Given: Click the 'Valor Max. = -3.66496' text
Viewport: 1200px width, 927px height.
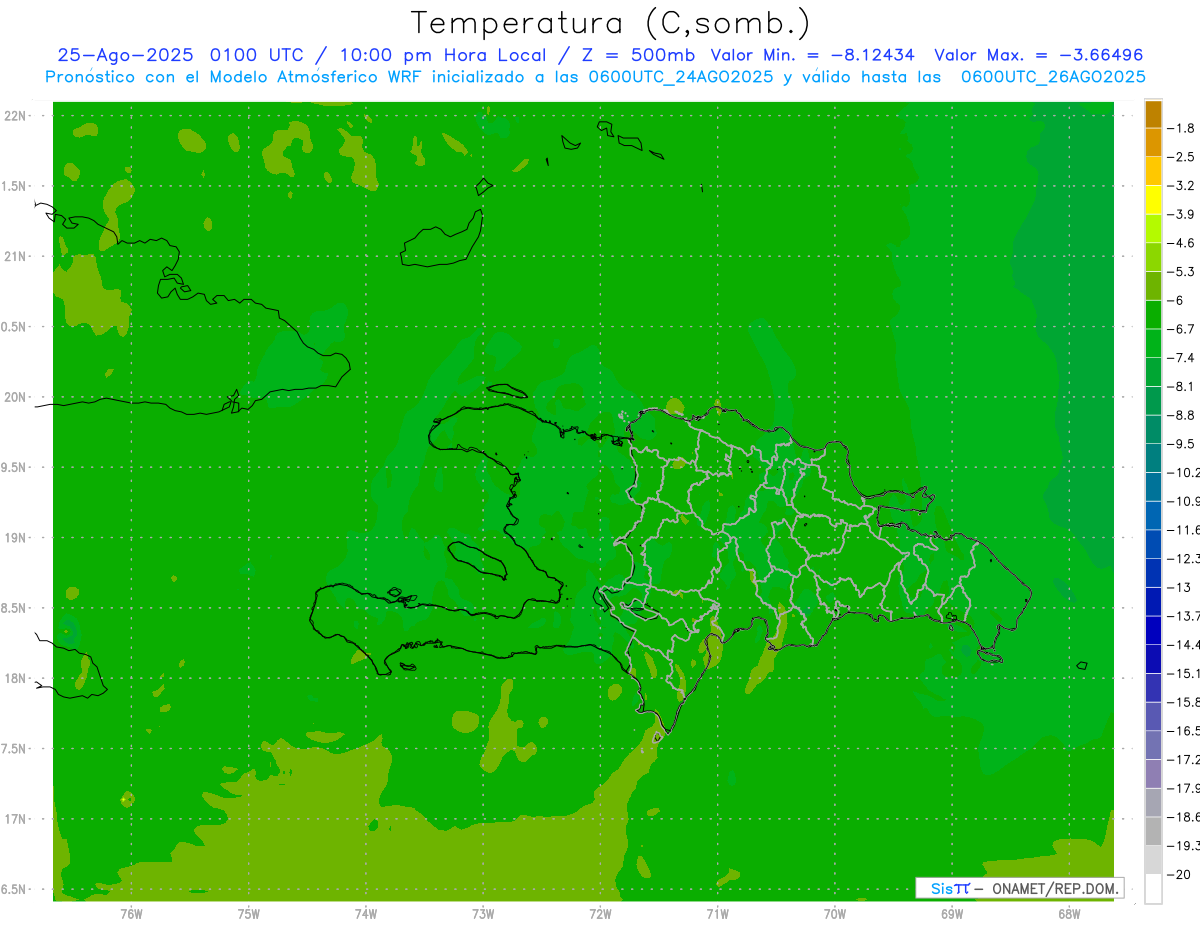Looking at the screenshot, I should [1039, 55].
